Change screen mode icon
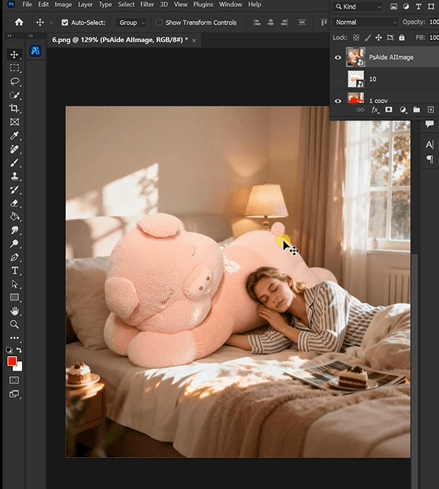Screen dimensions: 439x489 (14, 394)
